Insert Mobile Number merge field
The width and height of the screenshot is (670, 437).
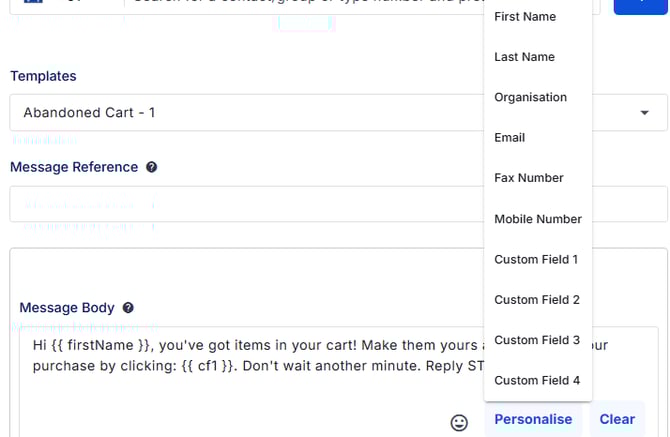click(x=537, y=219)
